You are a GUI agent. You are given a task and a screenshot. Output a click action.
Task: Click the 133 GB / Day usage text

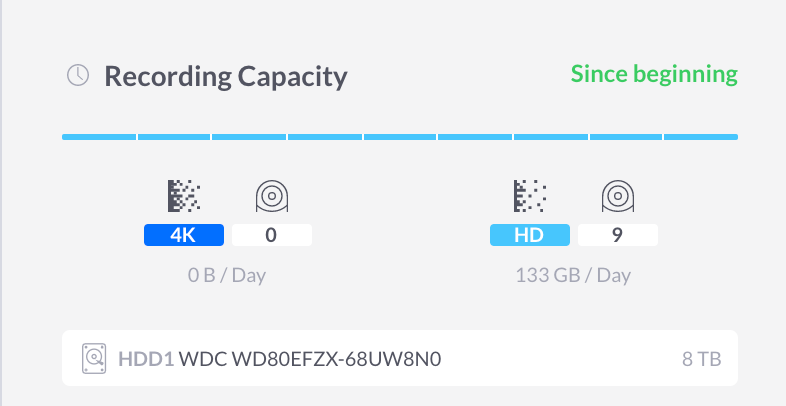coord(573,275)
